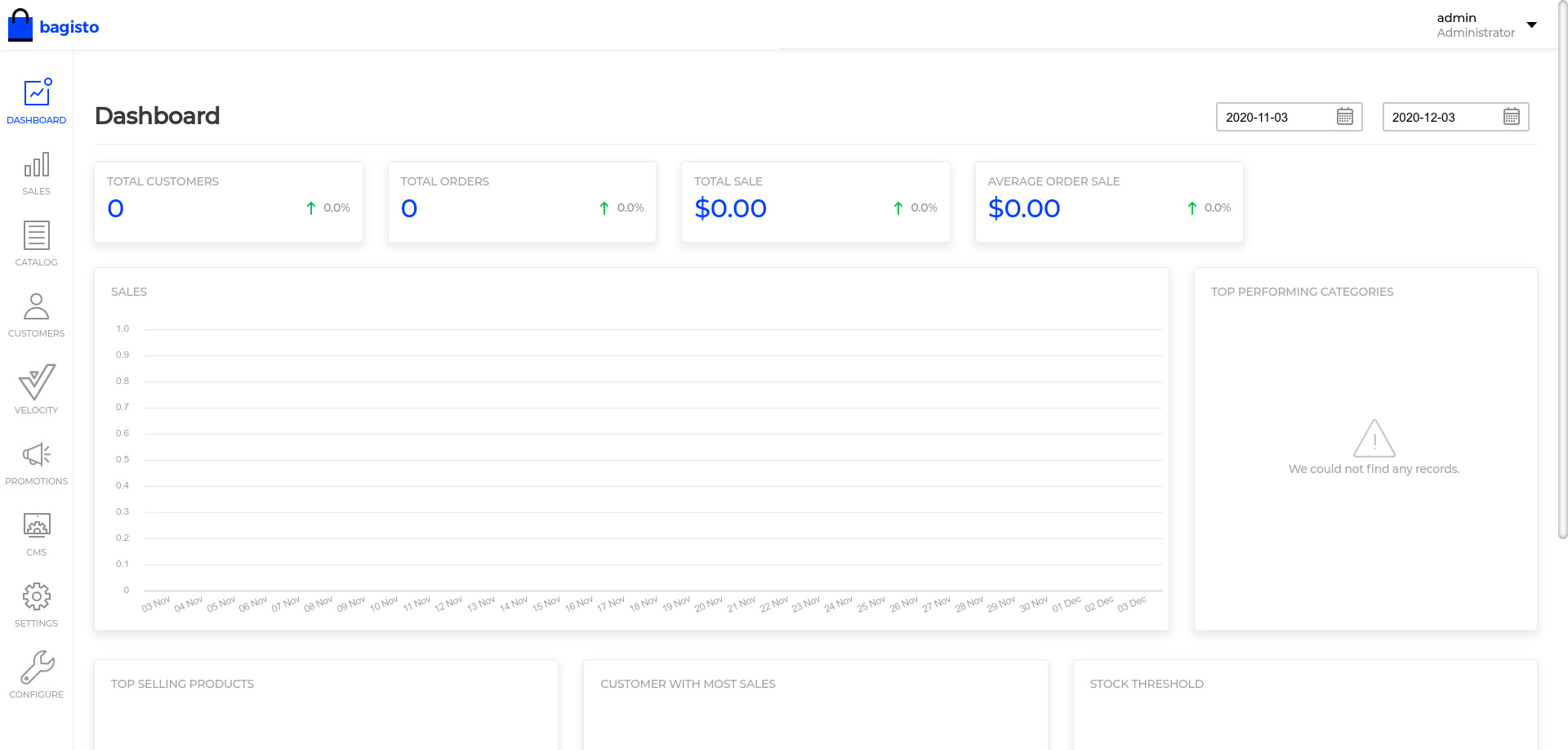Open calendar for end date 2020-12-03
This screenshot has height=750, width=1568.
(1511, 117)
